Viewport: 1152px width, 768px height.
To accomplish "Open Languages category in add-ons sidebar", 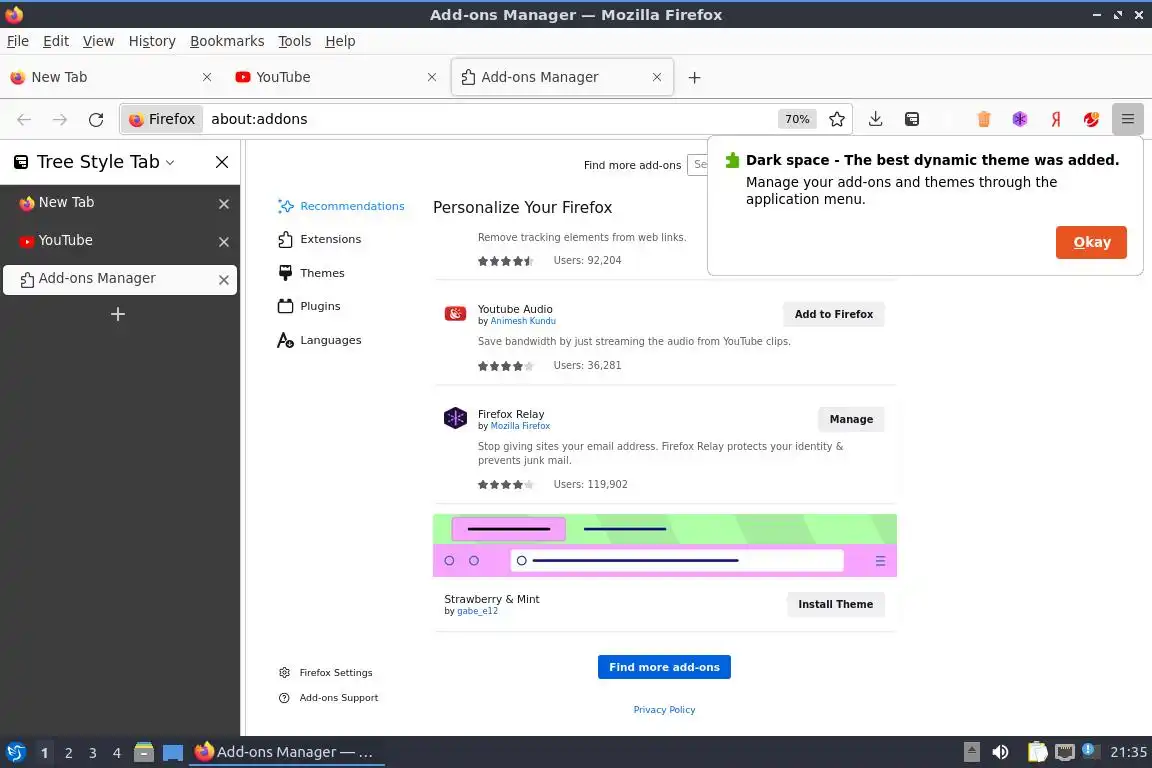I will click(x=320, y=340).
